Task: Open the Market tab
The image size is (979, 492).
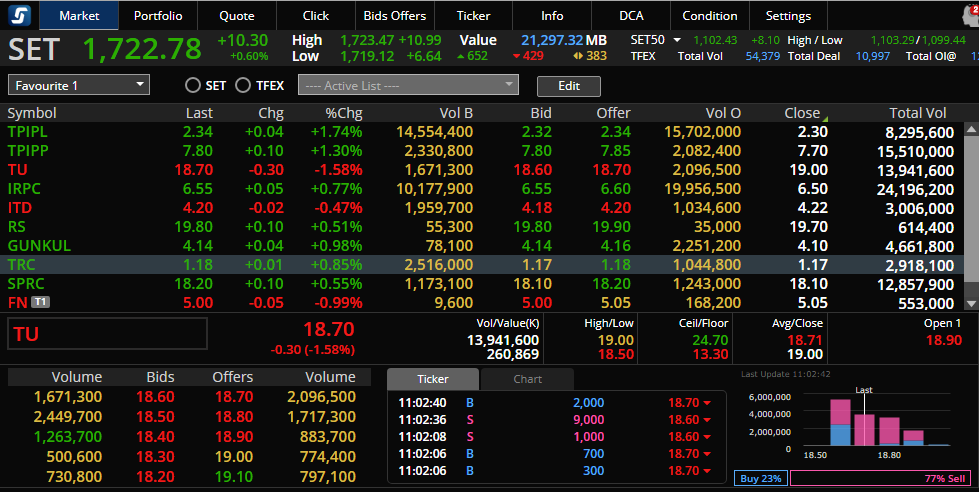Action: click(79, 16)
